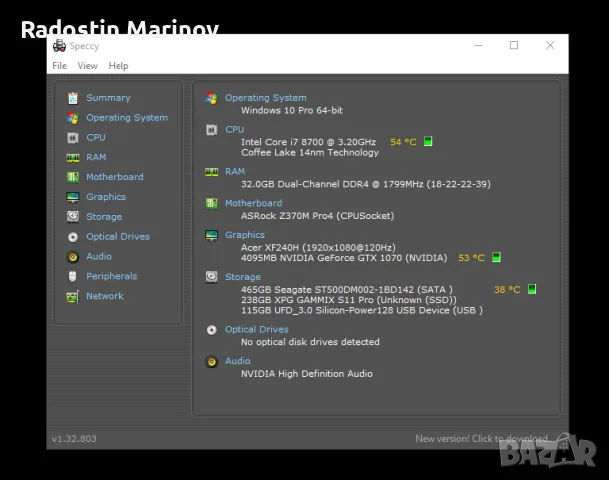This screenshot has height=480, width=609.
Task: Open Motherboard section from sidebar
Action: click(x=115, y=177)
